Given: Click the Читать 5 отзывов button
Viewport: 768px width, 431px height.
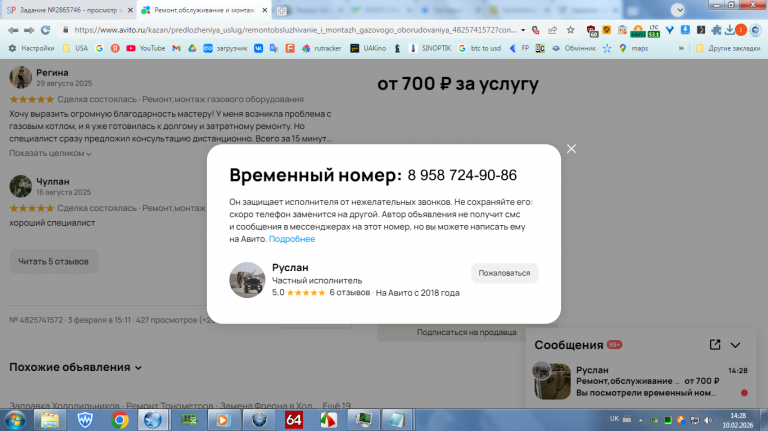Looking at the screenshot, I should point(53,262).
